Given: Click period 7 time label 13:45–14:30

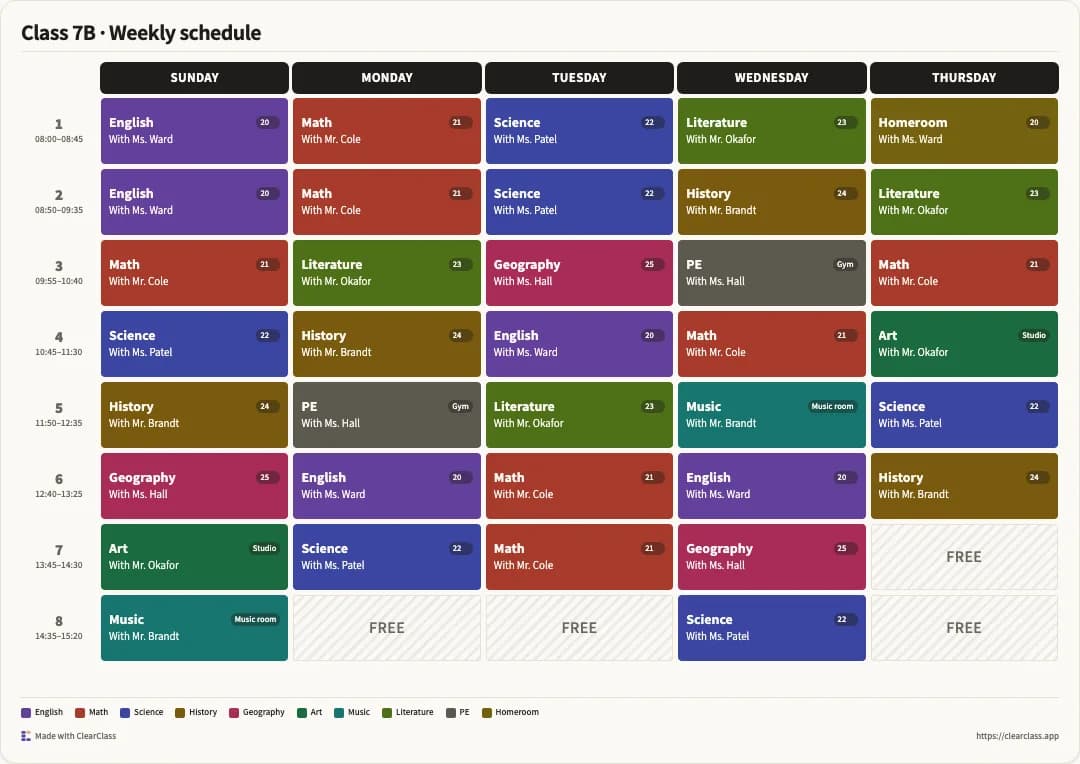Looking at the screenshot, I should [59, 565].
